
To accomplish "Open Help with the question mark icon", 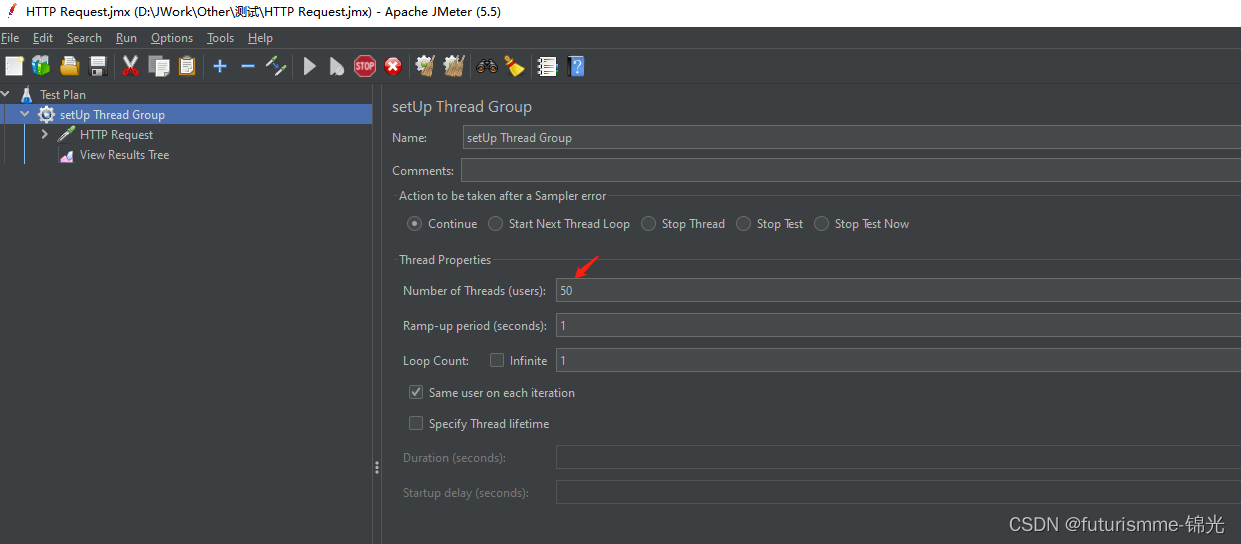I will [576, 66].
